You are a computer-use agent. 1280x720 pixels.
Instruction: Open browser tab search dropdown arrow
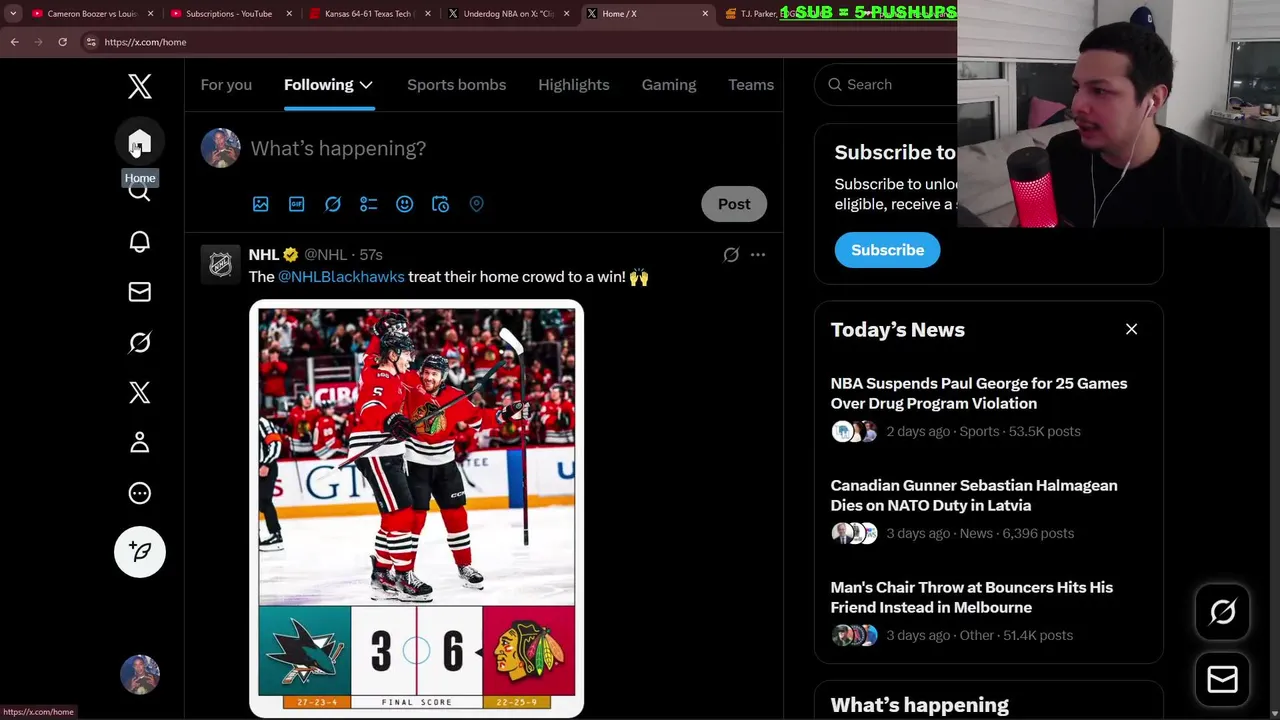pyautogui.click(x=12, y=14)
